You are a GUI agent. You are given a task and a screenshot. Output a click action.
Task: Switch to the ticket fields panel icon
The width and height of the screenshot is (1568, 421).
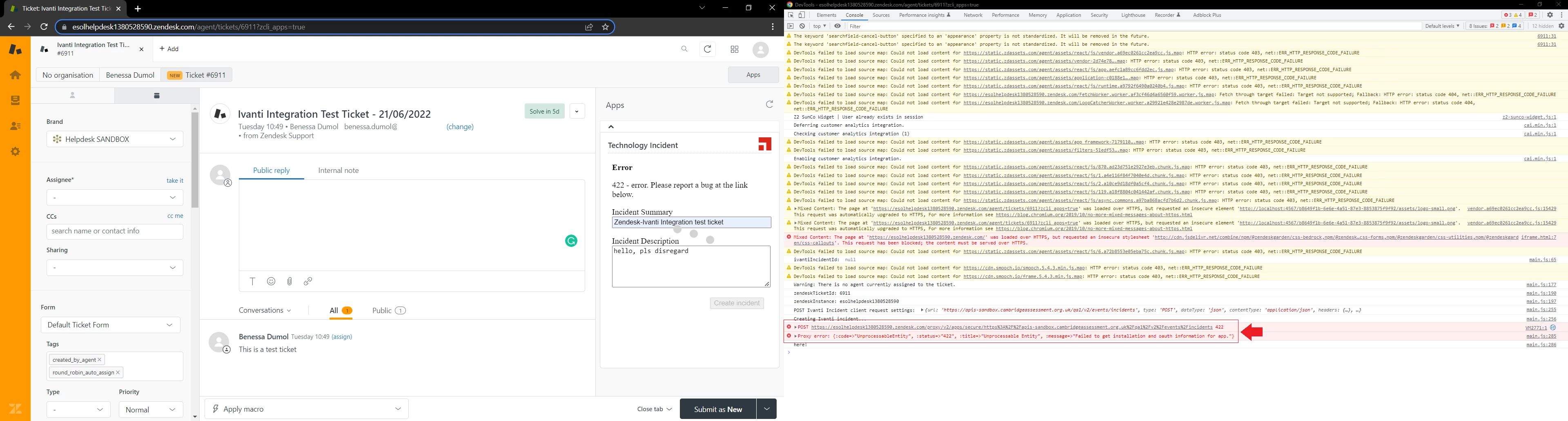(157, 95)
